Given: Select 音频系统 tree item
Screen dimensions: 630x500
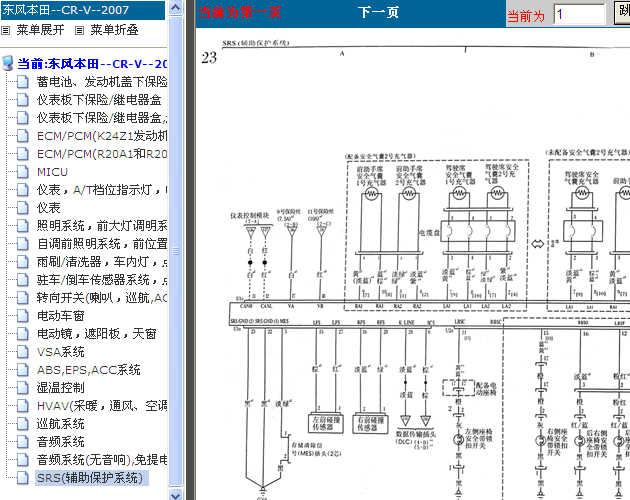Looking at the screenshot, I should click(61, 442).
